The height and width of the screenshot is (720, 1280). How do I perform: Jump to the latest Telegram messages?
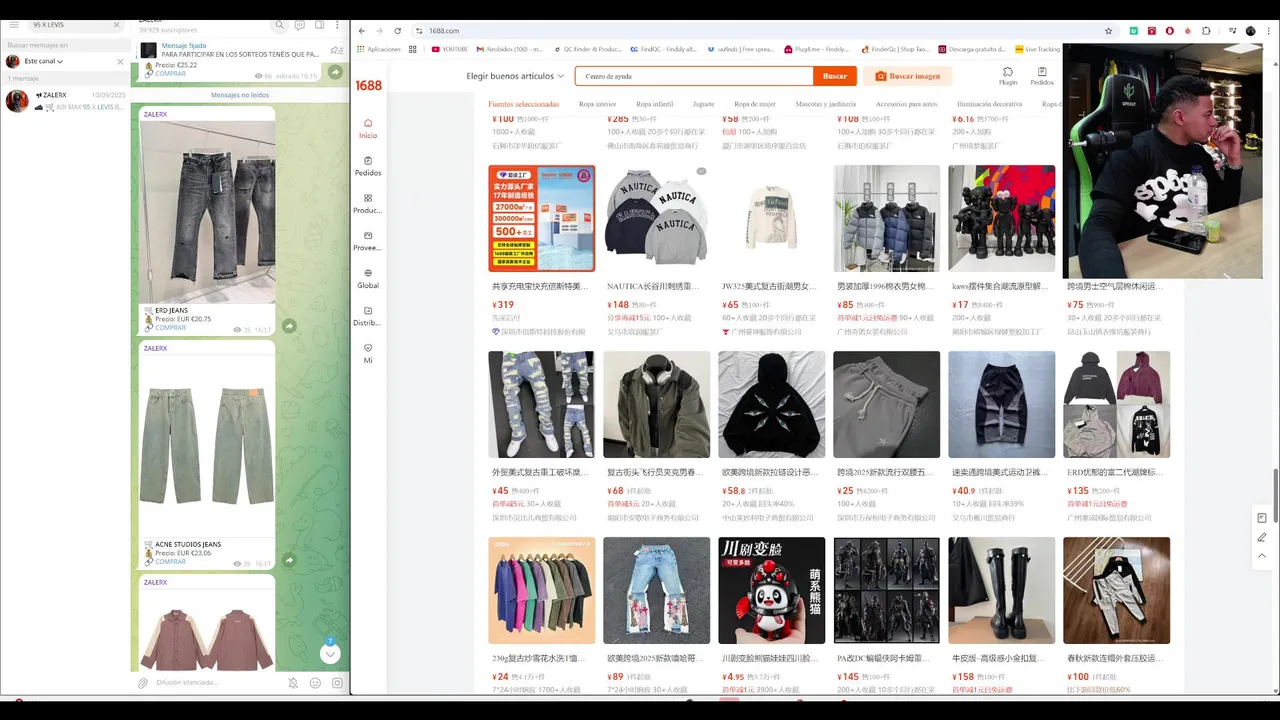click(330, 653)
